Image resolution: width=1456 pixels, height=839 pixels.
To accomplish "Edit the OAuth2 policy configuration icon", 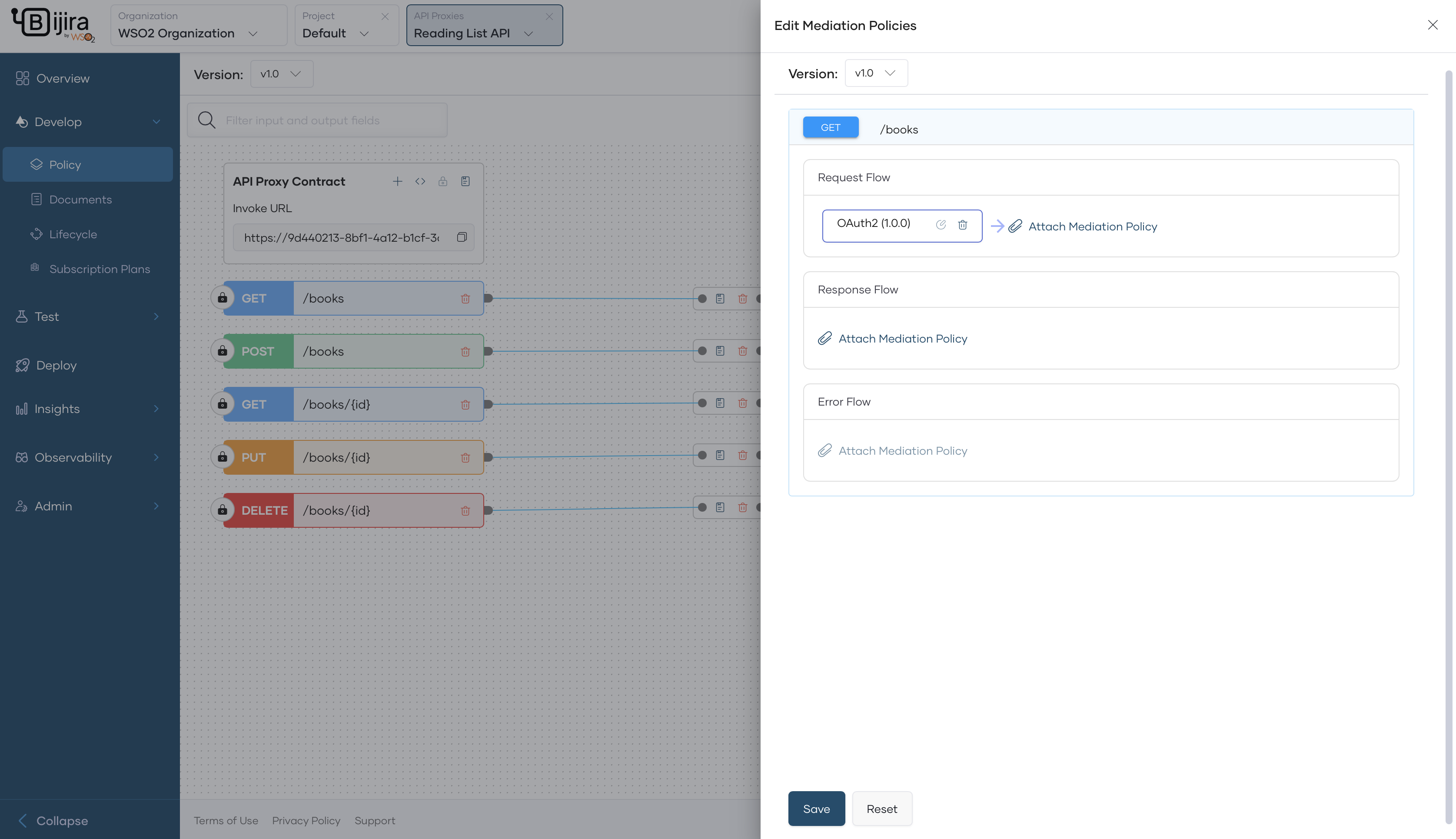I will click(x=941, y=225).
